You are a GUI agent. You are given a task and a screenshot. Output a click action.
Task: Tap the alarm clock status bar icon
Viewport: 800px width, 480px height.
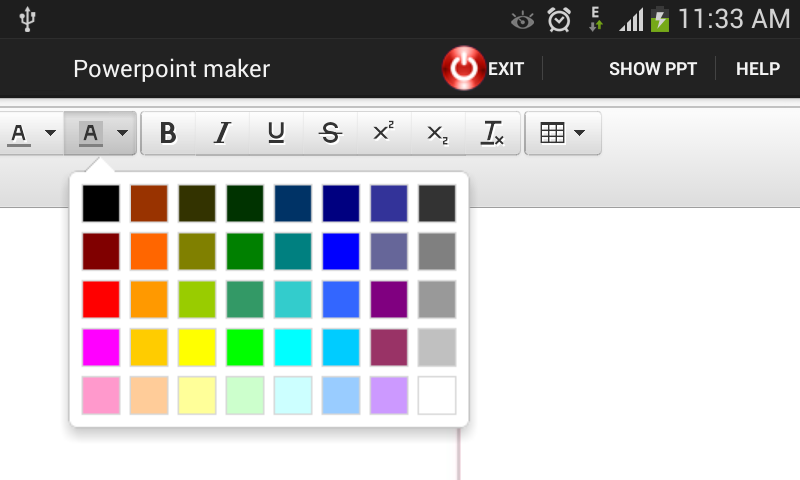559,20
